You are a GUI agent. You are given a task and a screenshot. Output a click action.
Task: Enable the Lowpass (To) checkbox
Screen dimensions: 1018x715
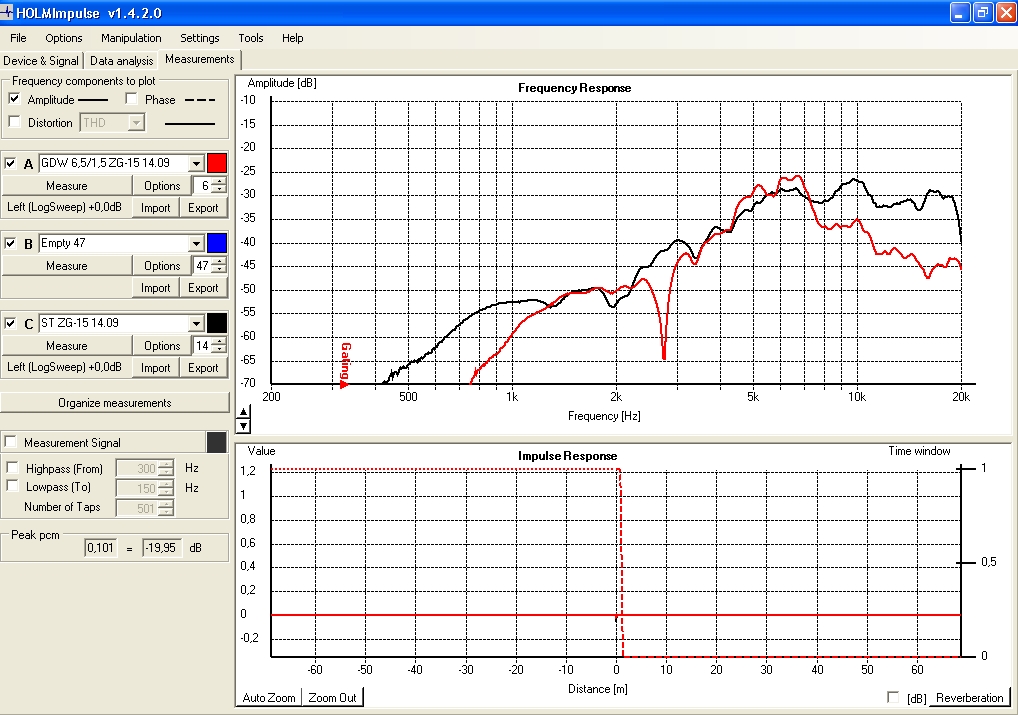coord(12,486)
